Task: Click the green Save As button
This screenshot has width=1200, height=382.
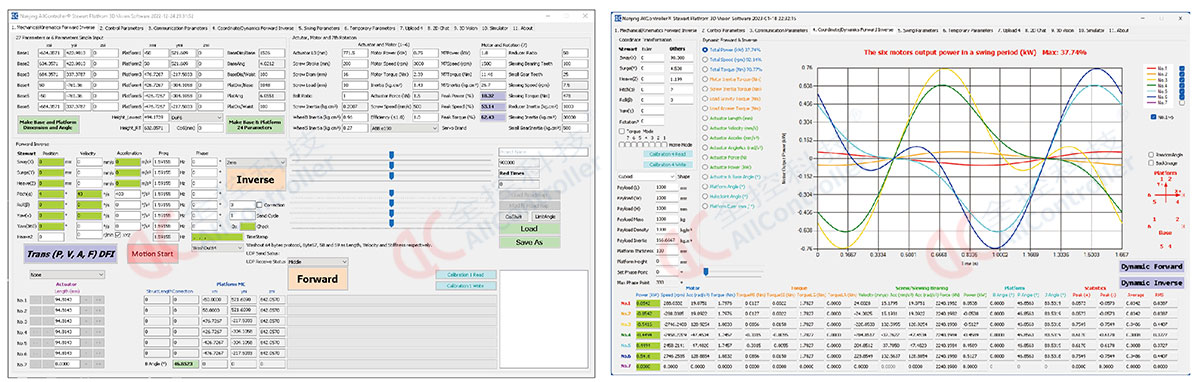Action: [x=529, y=242]
